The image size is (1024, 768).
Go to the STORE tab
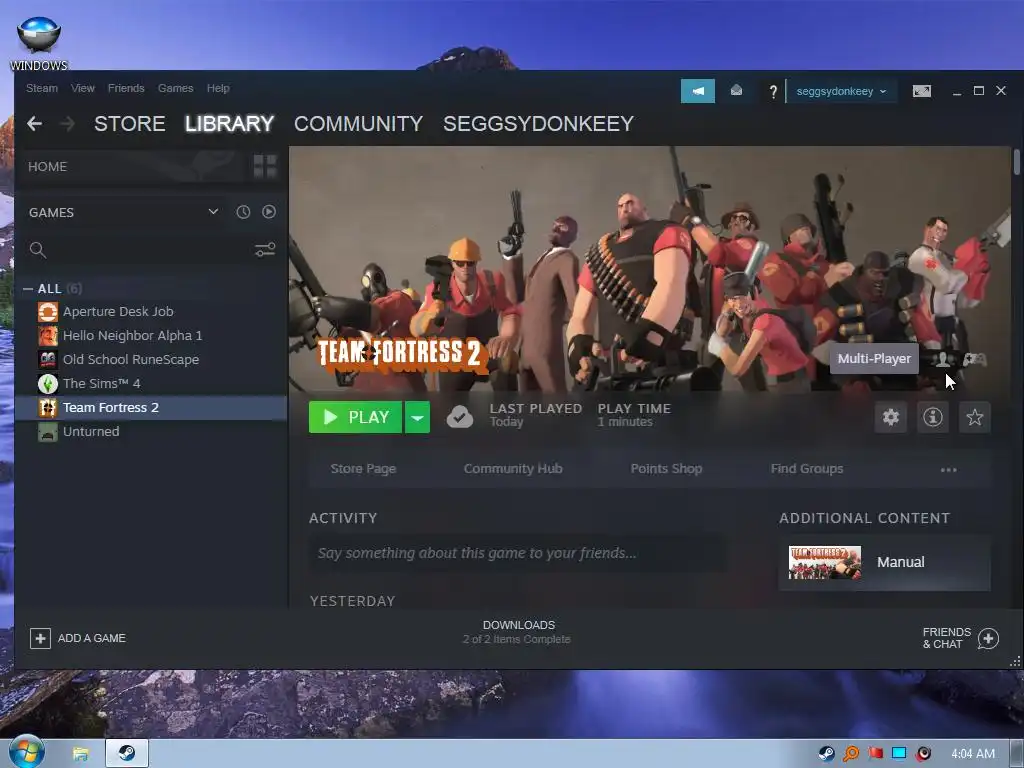coord(129,123)
